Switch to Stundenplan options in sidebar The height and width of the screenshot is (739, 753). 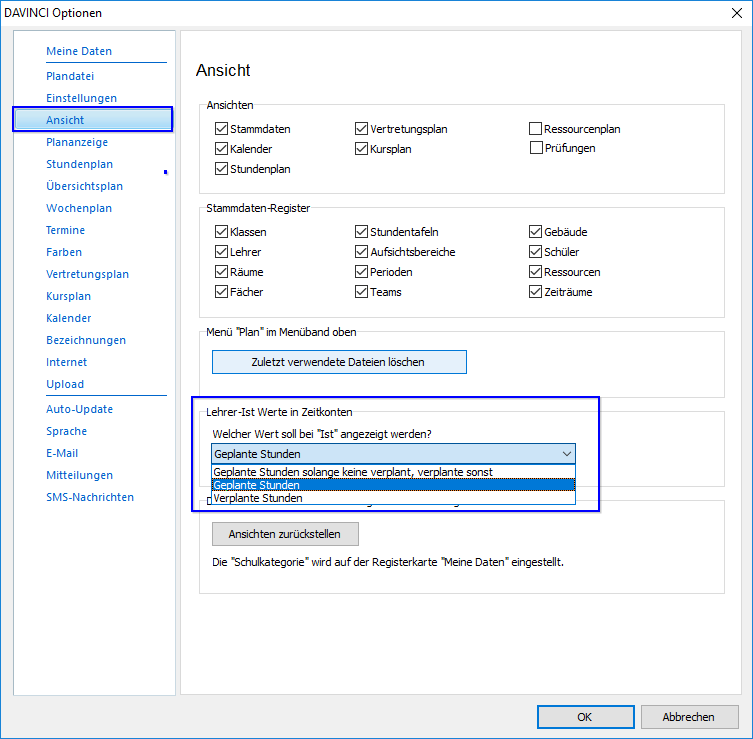[x=79, y=164]
